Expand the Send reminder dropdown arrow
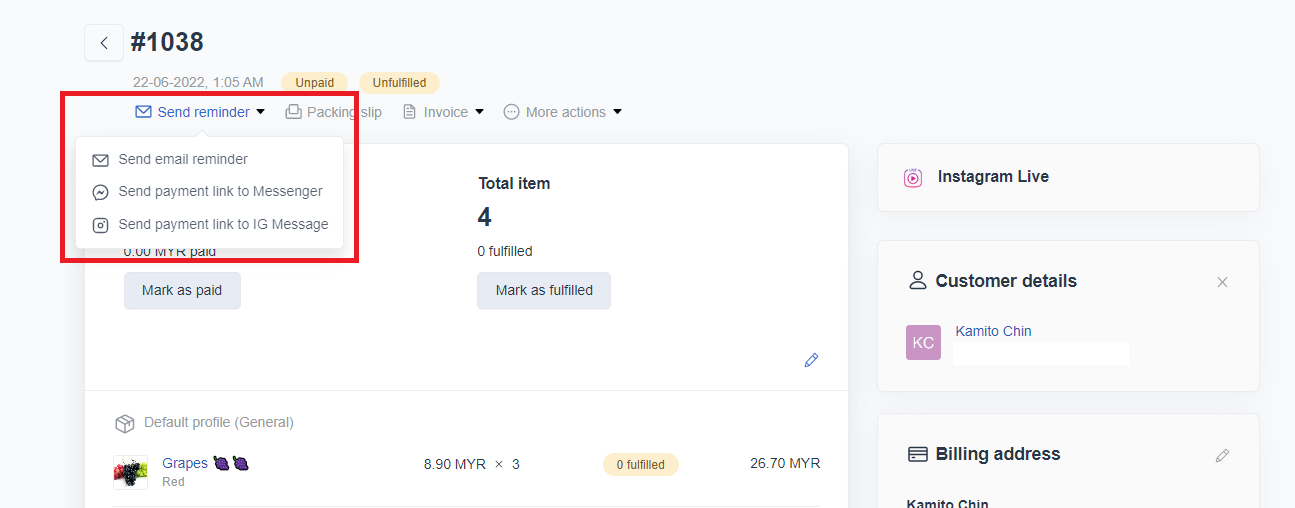 click(x=260, y=112)
